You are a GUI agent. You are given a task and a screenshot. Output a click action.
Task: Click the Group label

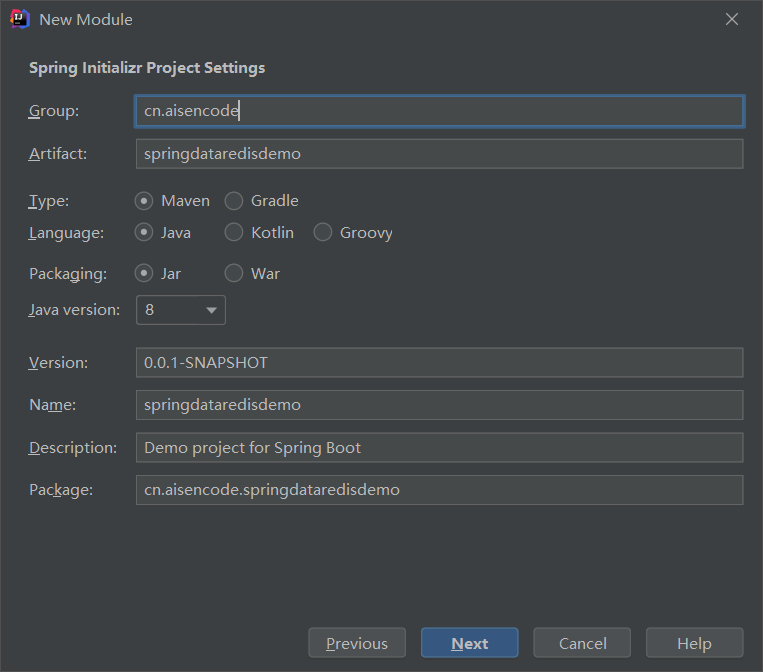(54, 111)
